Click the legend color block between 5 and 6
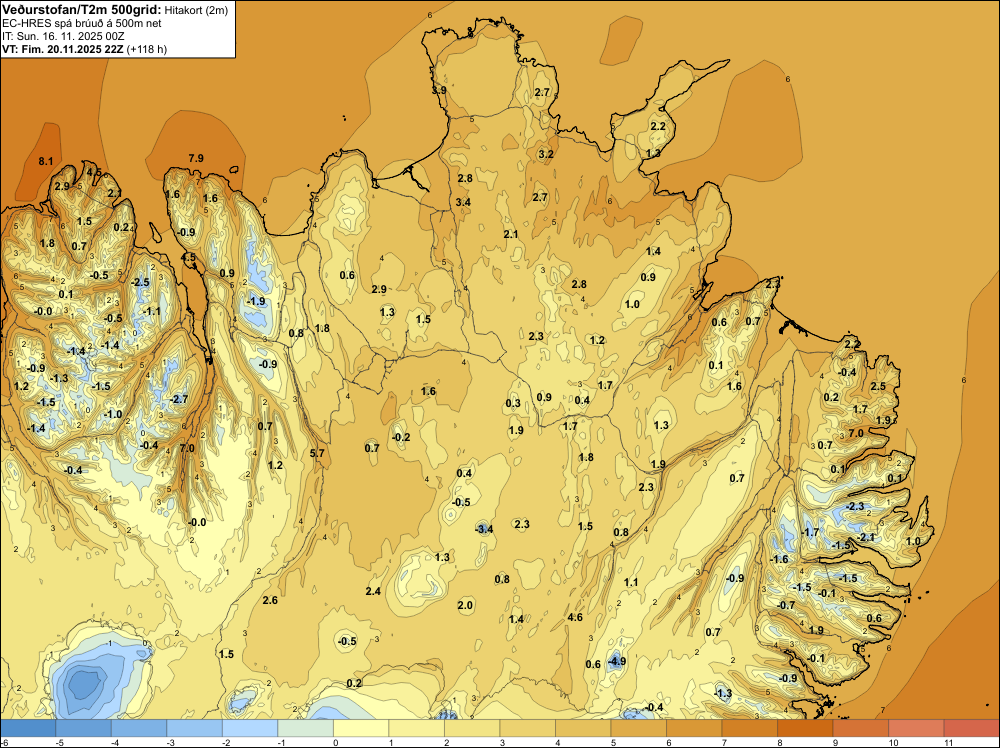 pos(638,728)
